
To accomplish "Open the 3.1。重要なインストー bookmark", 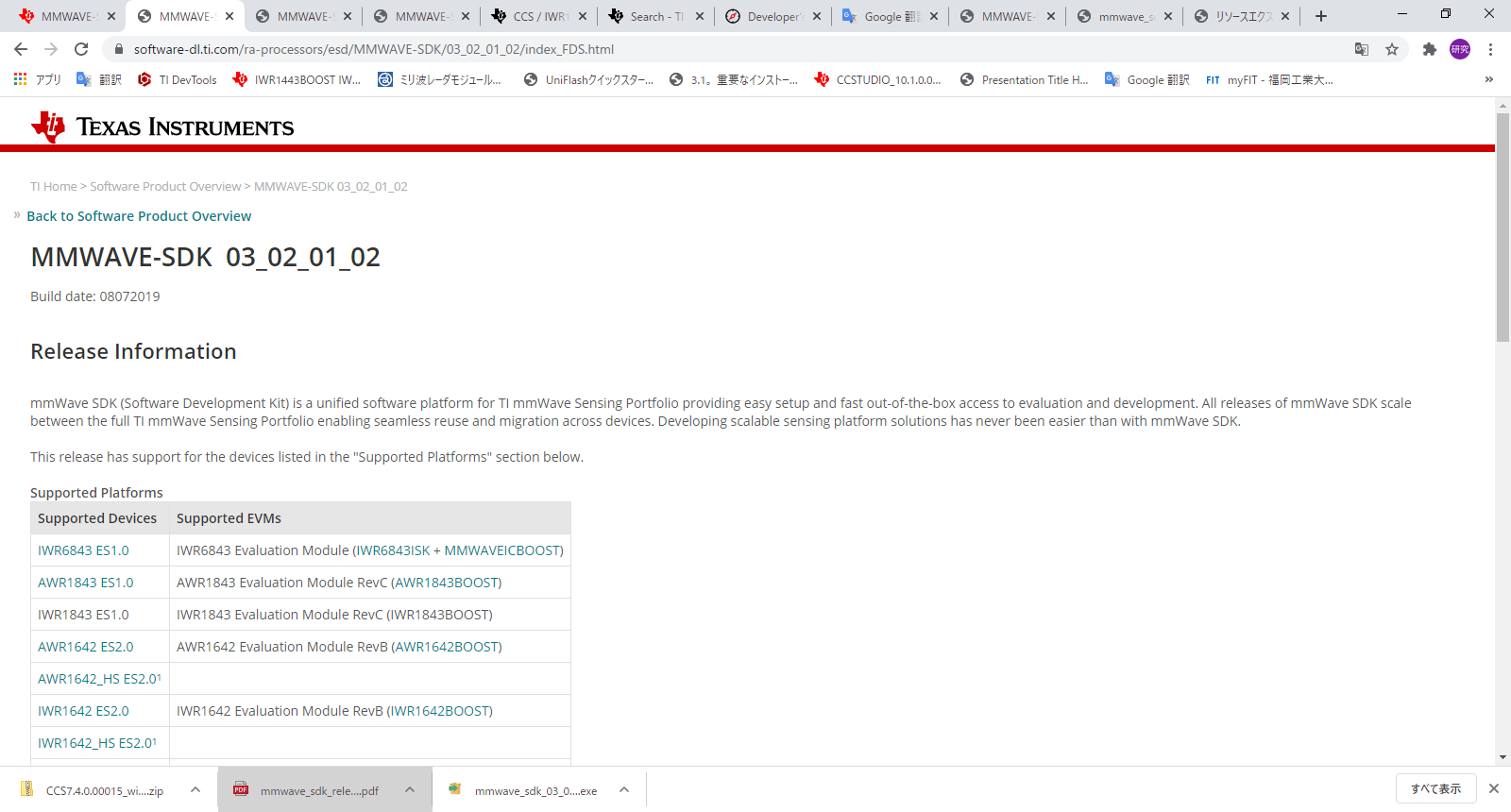I will point(734,80).
